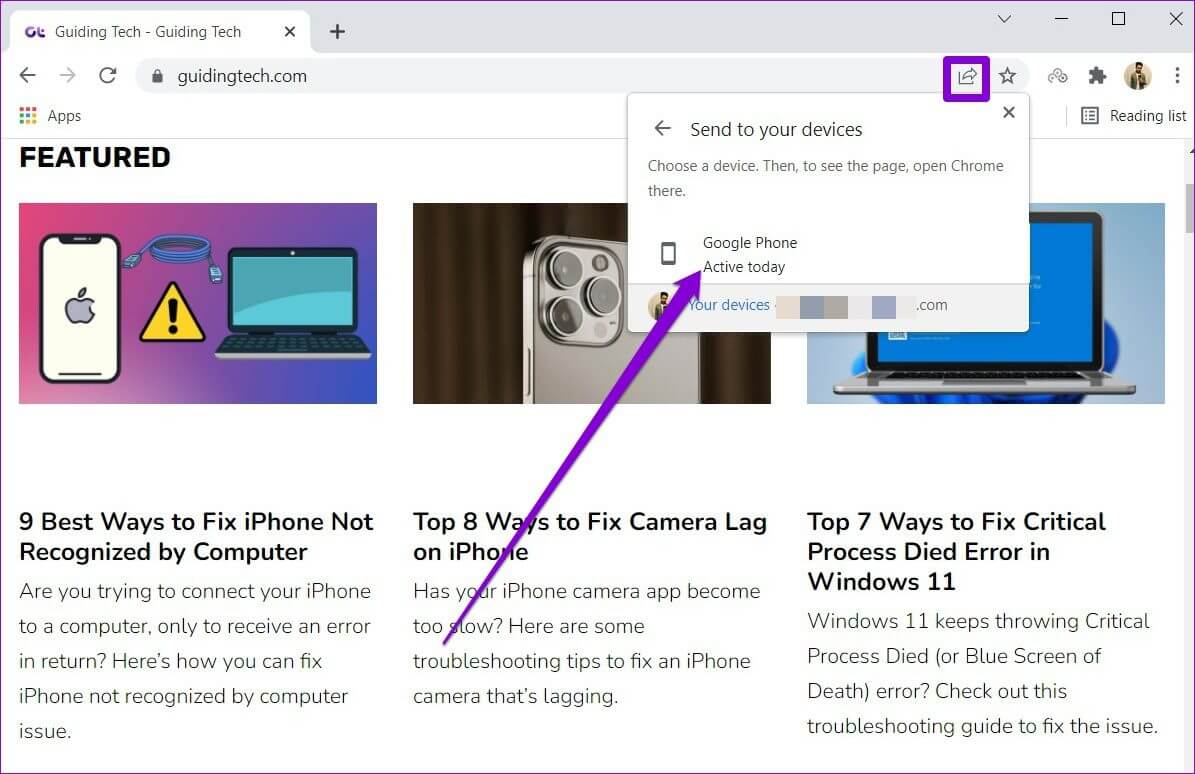Click 'Are you trying to connect your iPhone' summary
Viewport: 1195px width, 774px height.
click(x=195, y=661)
